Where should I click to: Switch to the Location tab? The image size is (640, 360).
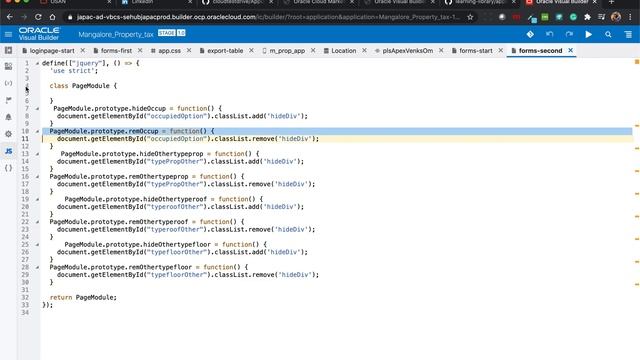tap(343, 51)
